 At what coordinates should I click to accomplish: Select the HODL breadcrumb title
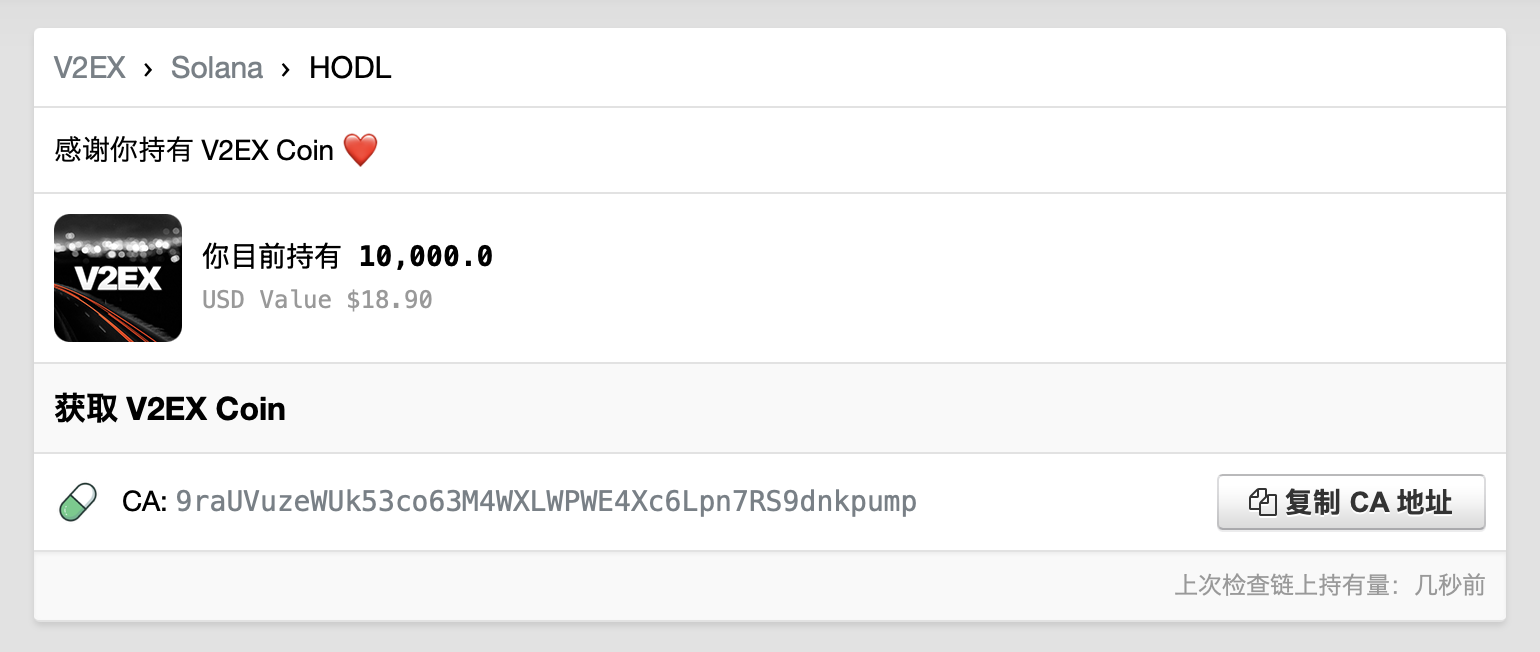tap(350, 68)
